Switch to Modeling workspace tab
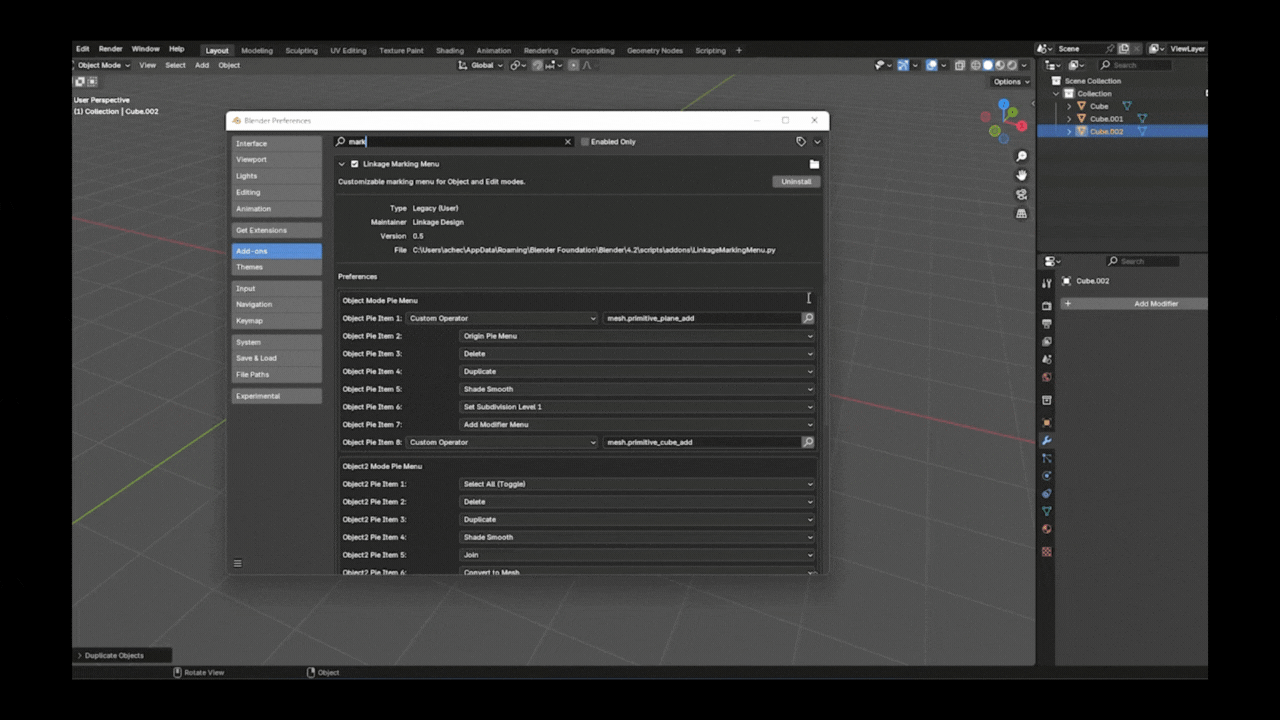 257,51
